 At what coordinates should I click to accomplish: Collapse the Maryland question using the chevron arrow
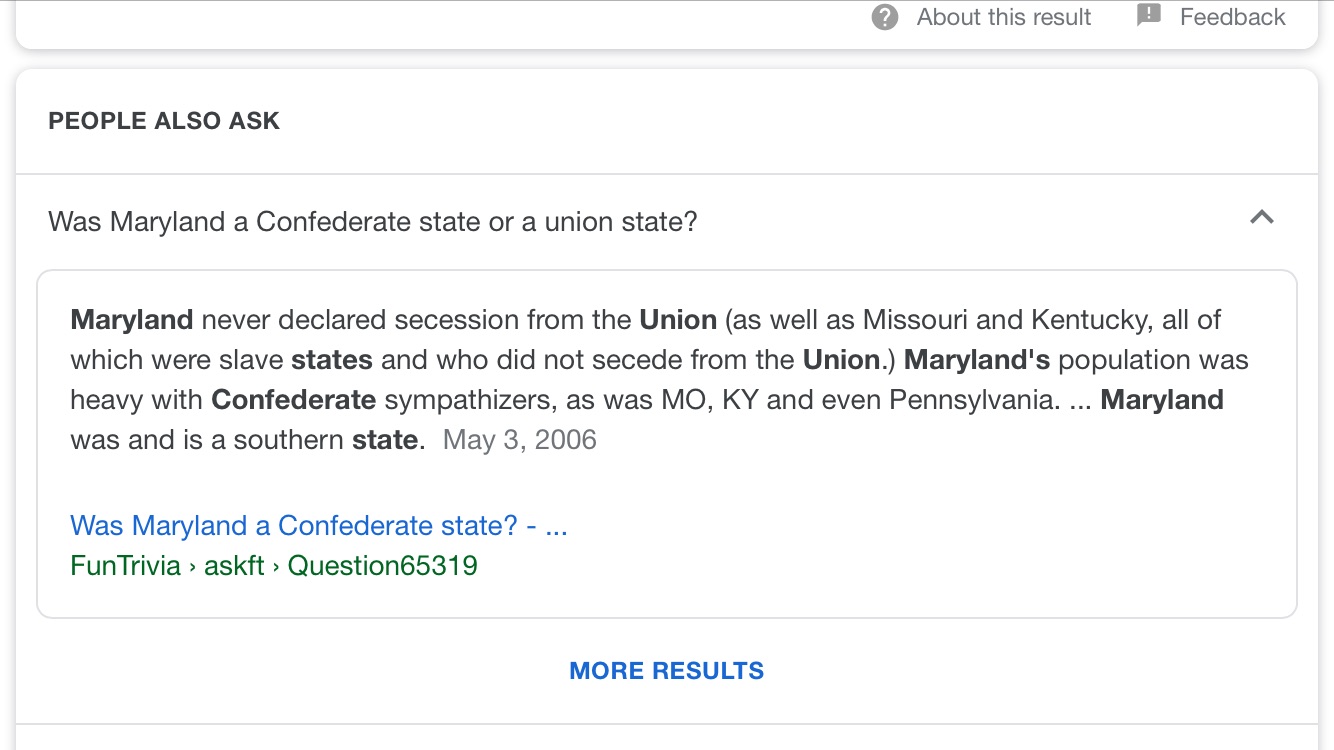[x=1262, y=217]
